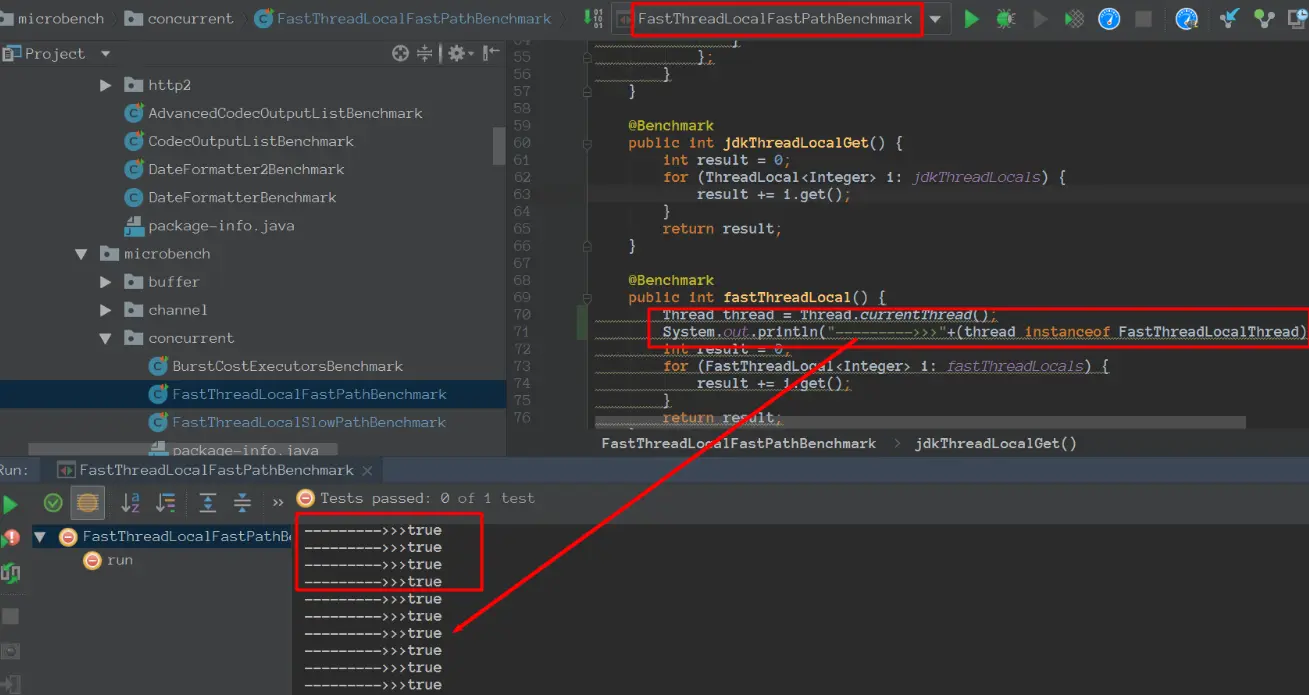Collapse the microbench folder in the project tree
This screenshot has width=1309, height=695.
coord(82,254)
